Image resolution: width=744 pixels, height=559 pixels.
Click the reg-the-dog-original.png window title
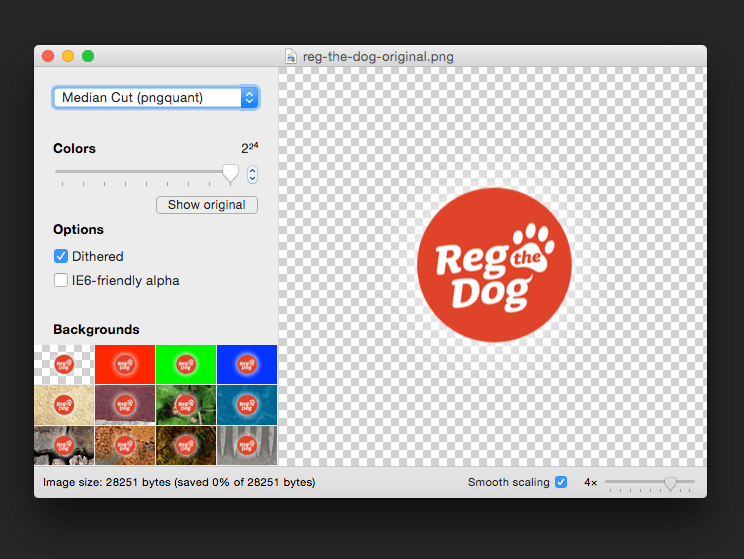[x=378, y=56]
